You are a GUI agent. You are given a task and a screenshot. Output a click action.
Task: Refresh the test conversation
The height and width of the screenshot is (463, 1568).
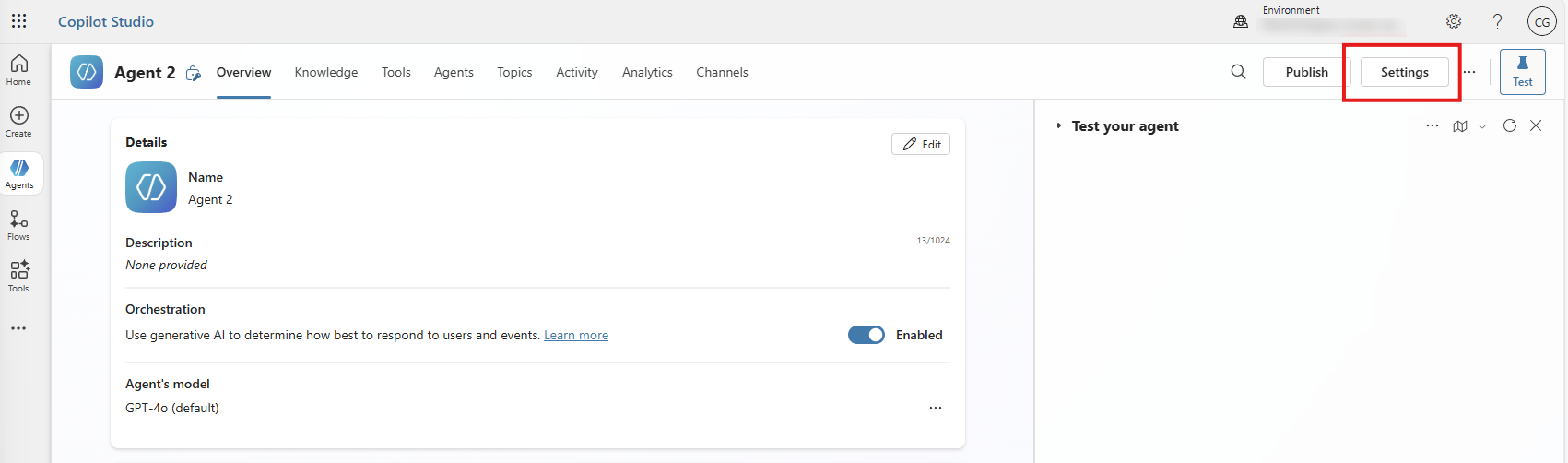(x=1510, y=125)
